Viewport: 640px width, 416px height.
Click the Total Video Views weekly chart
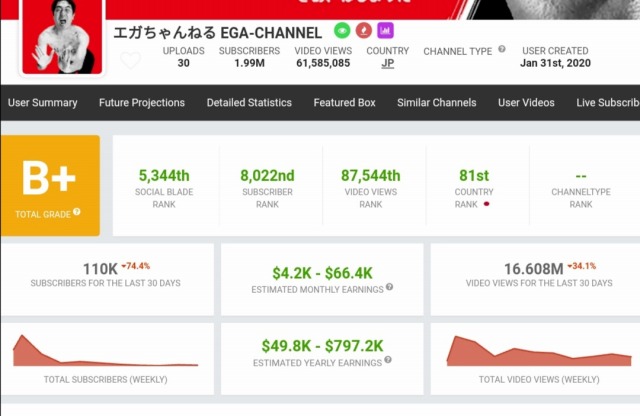tap(539, 351)
